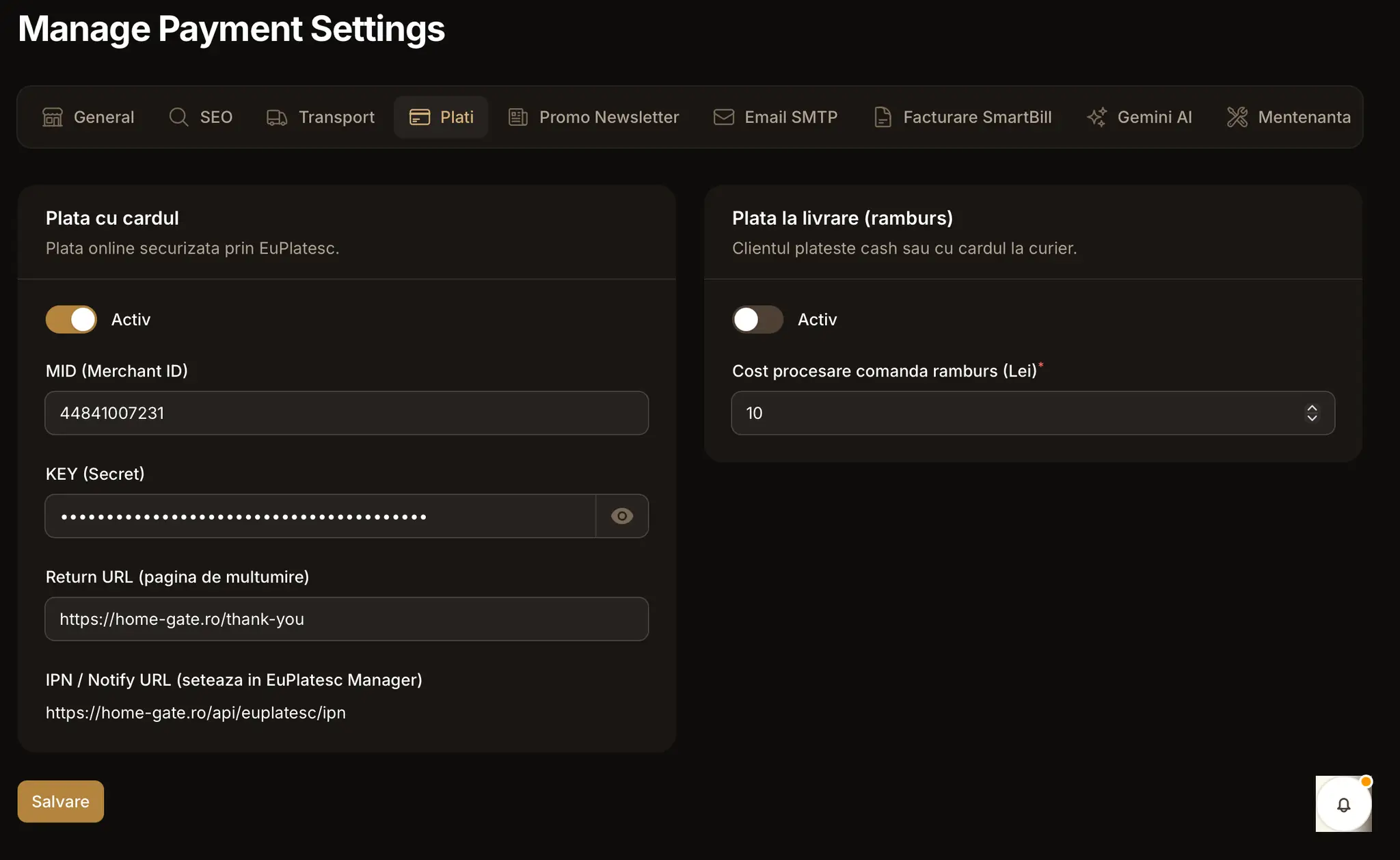Select the Plati tab

coord(441,118)
